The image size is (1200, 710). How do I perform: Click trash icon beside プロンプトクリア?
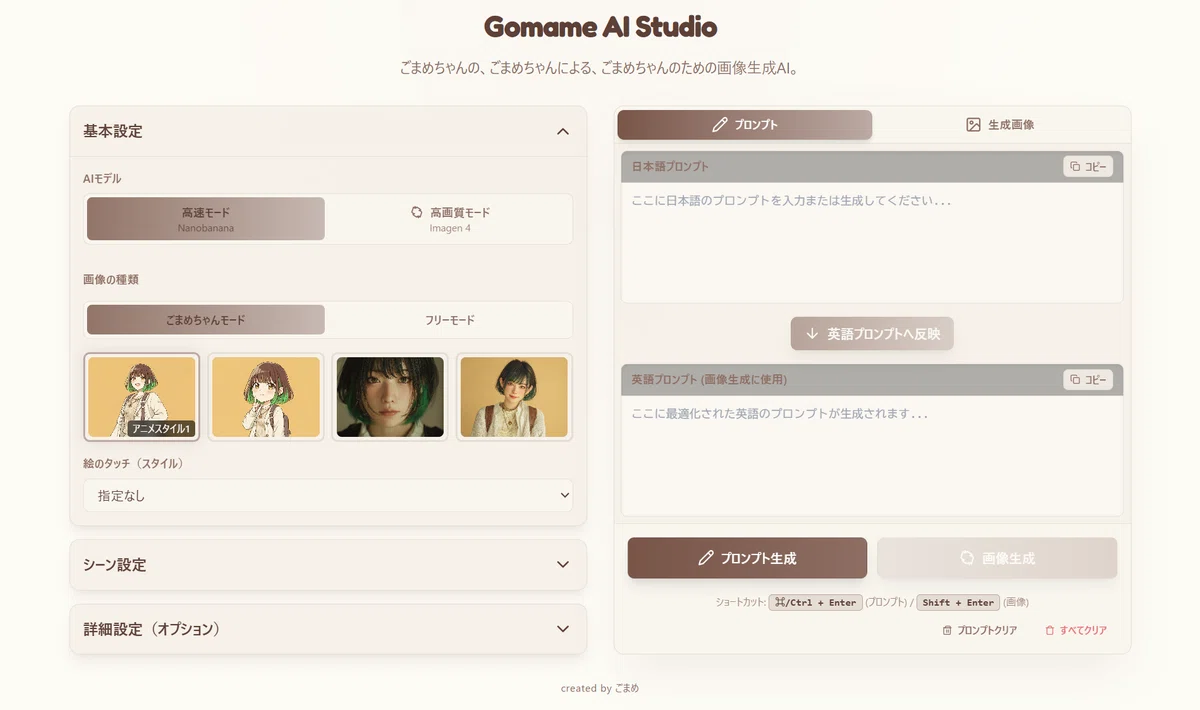pos(947,631)
